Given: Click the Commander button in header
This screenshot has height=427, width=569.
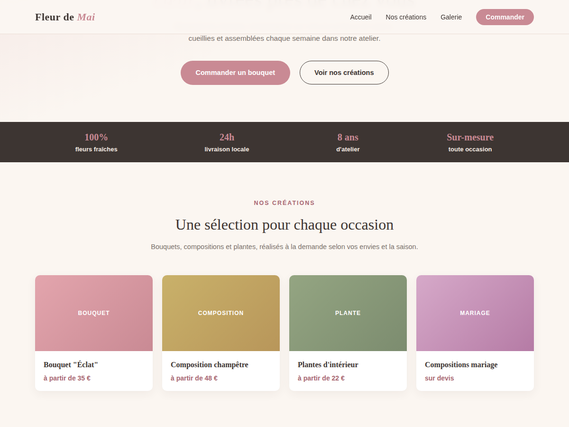Looking at the screenshot, I should click(504, 17).
